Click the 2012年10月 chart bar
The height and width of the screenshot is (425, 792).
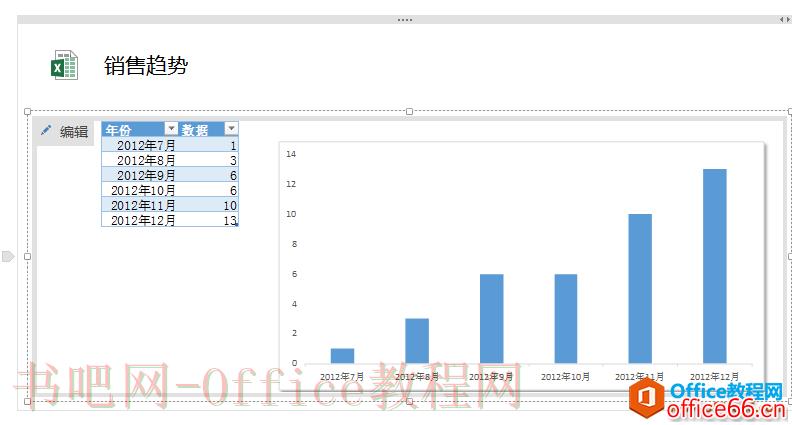click(566, 318)
